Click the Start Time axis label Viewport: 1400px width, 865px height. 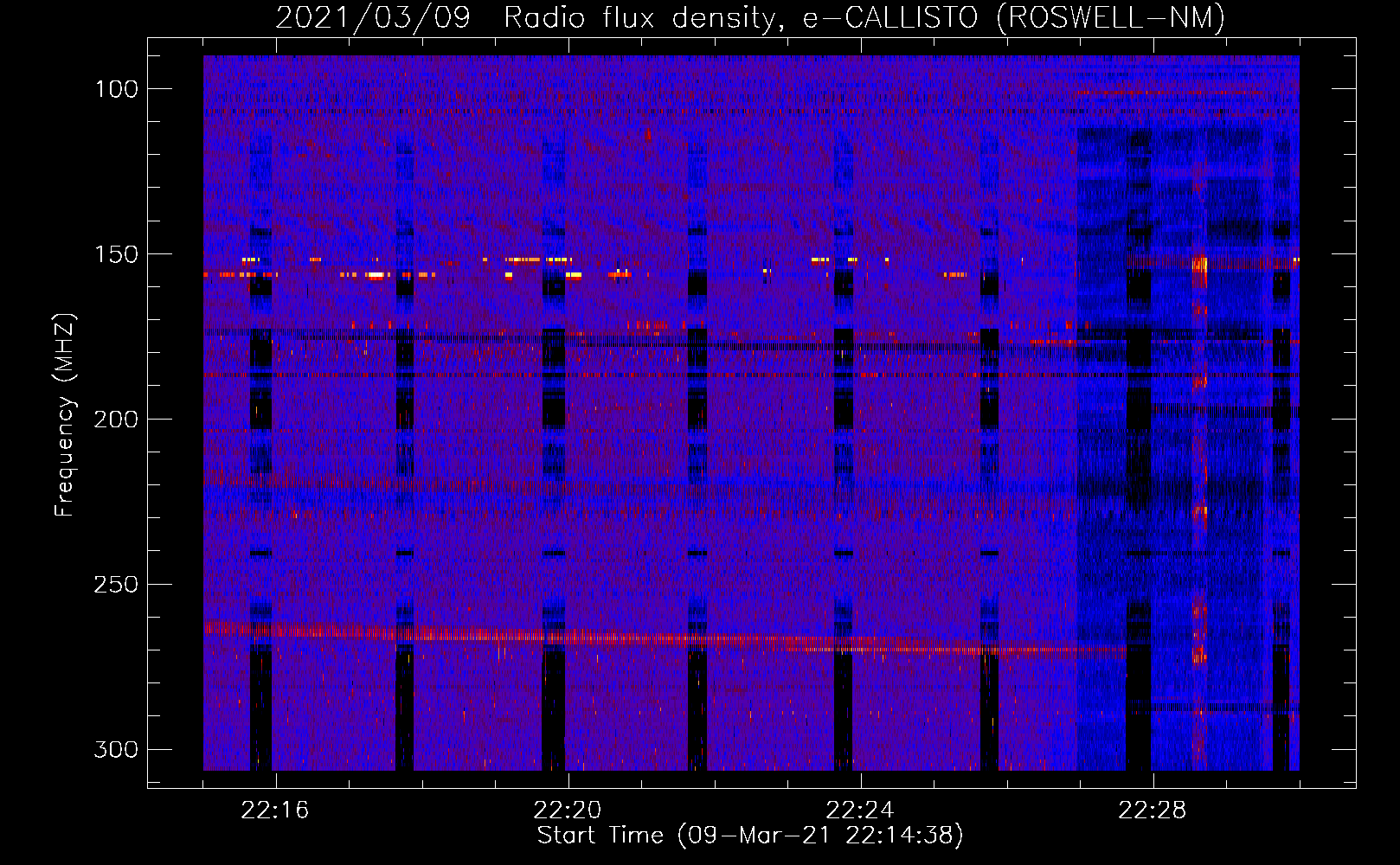[x=750, y=836]
